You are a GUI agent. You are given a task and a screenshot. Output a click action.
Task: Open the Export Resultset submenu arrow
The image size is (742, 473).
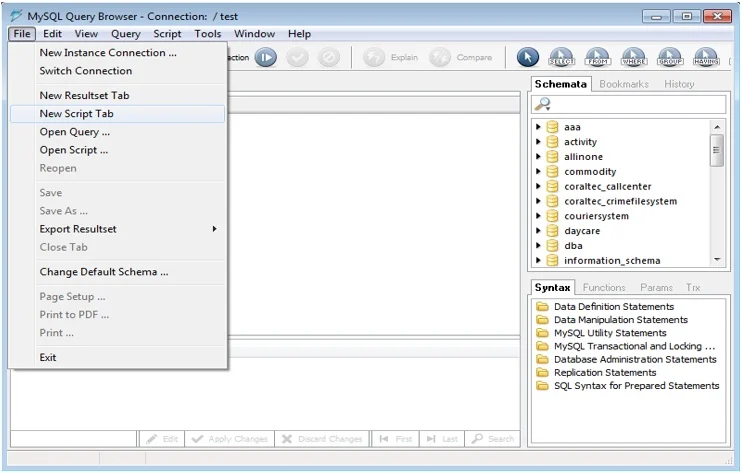tap(214, 229)
